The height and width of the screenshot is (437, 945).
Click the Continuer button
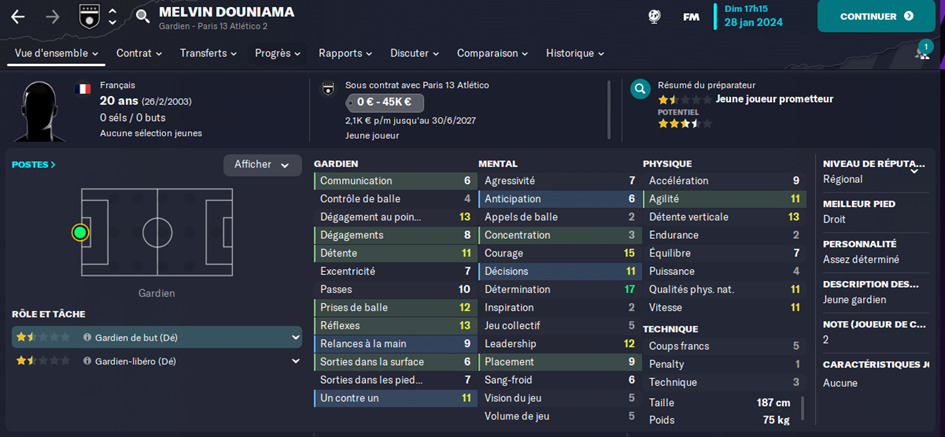pos(876,16)
